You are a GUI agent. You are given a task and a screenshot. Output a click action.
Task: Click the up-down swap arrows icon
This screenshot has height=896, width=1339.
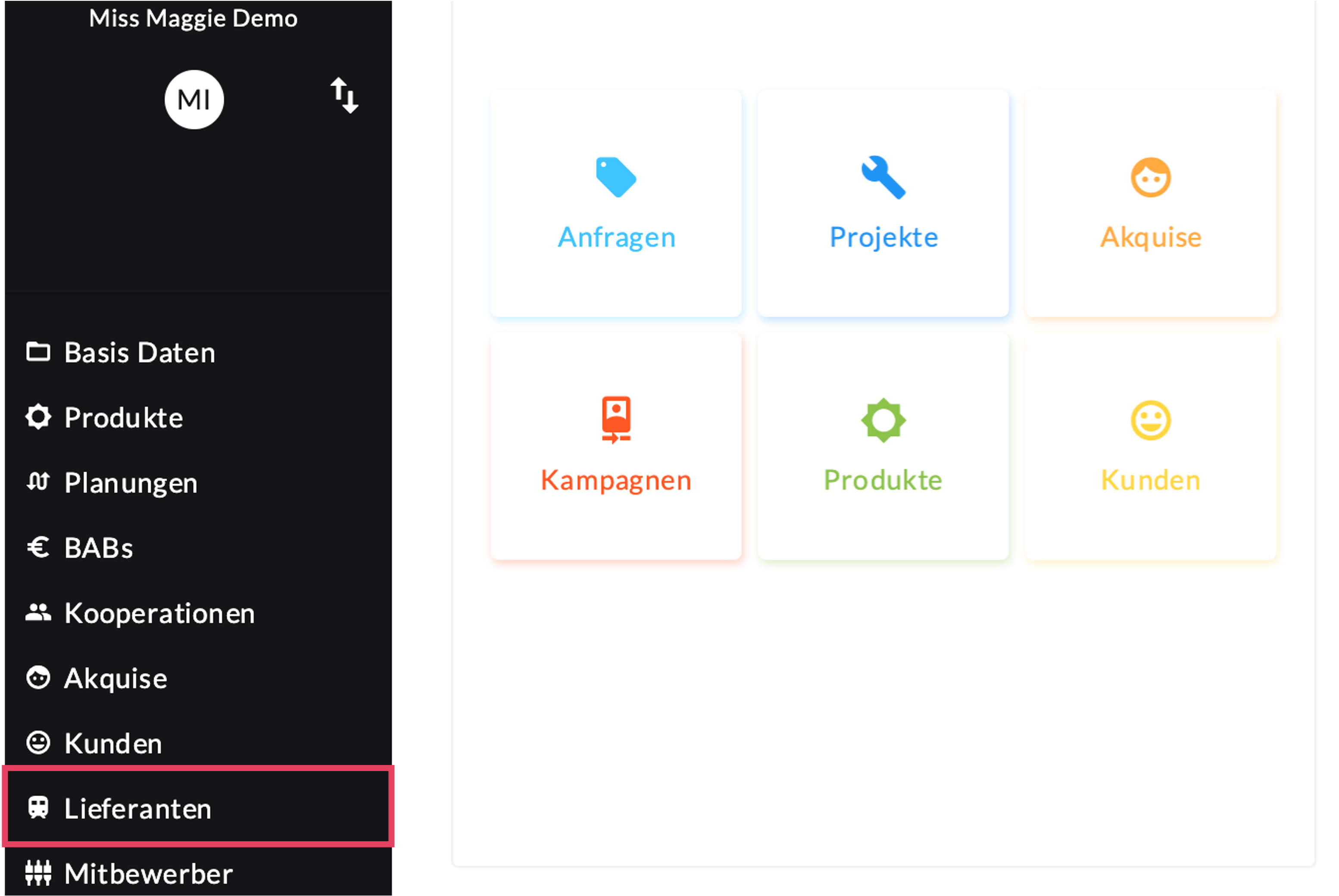344,96
